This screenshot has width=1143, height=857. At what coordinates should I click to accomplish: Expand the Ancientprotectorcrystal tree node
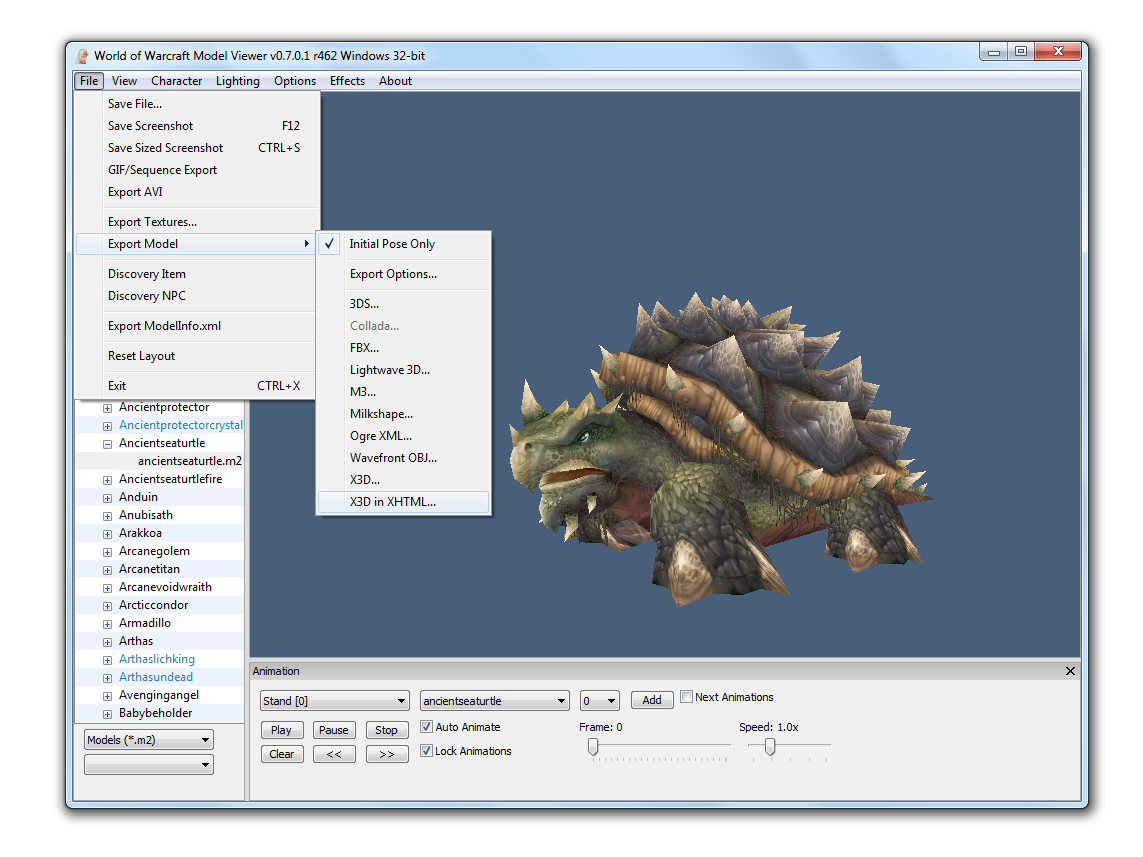point(107,426)
